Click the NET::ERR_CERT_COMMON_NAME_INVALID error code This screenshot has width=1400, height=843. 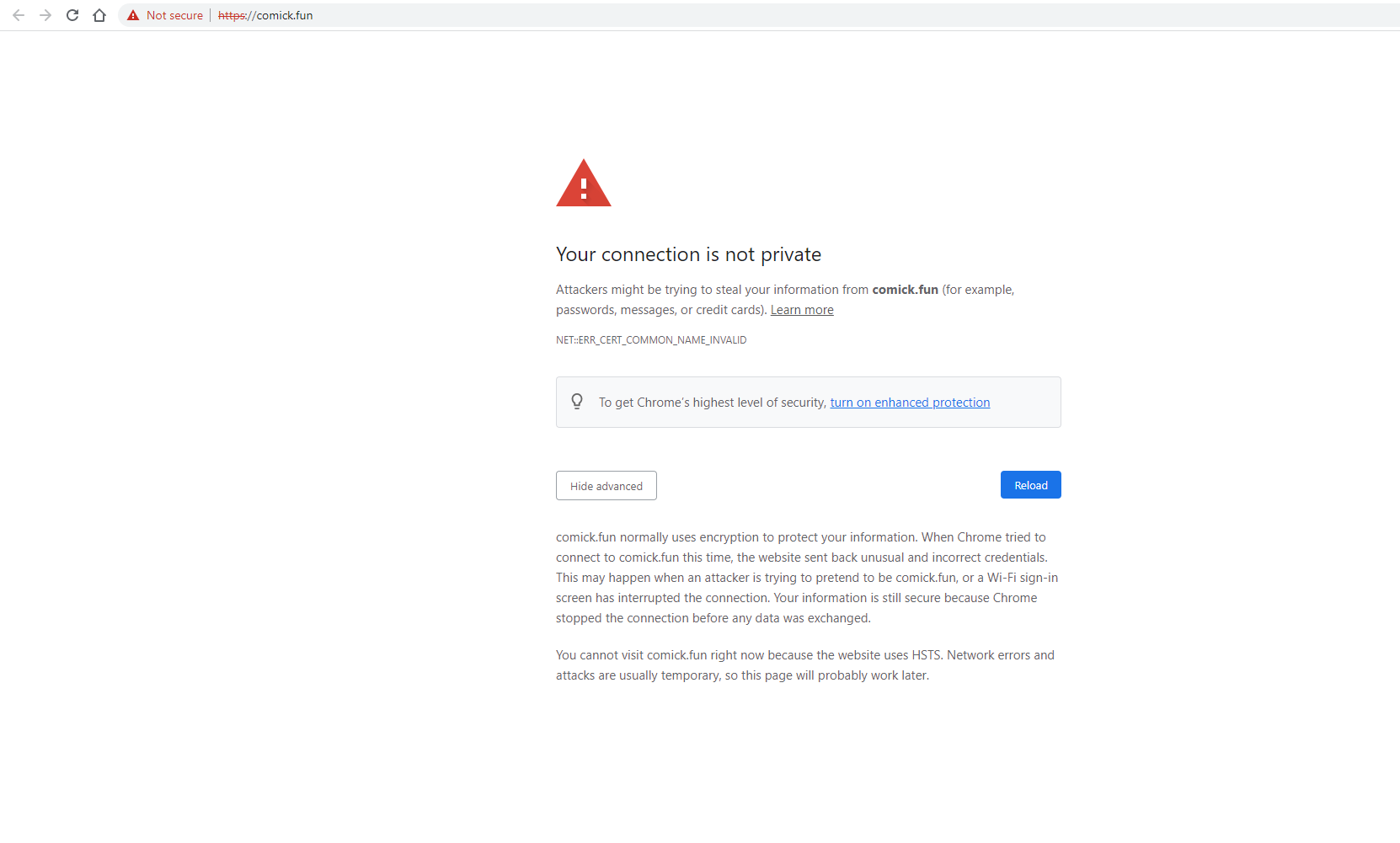[650, 339]
